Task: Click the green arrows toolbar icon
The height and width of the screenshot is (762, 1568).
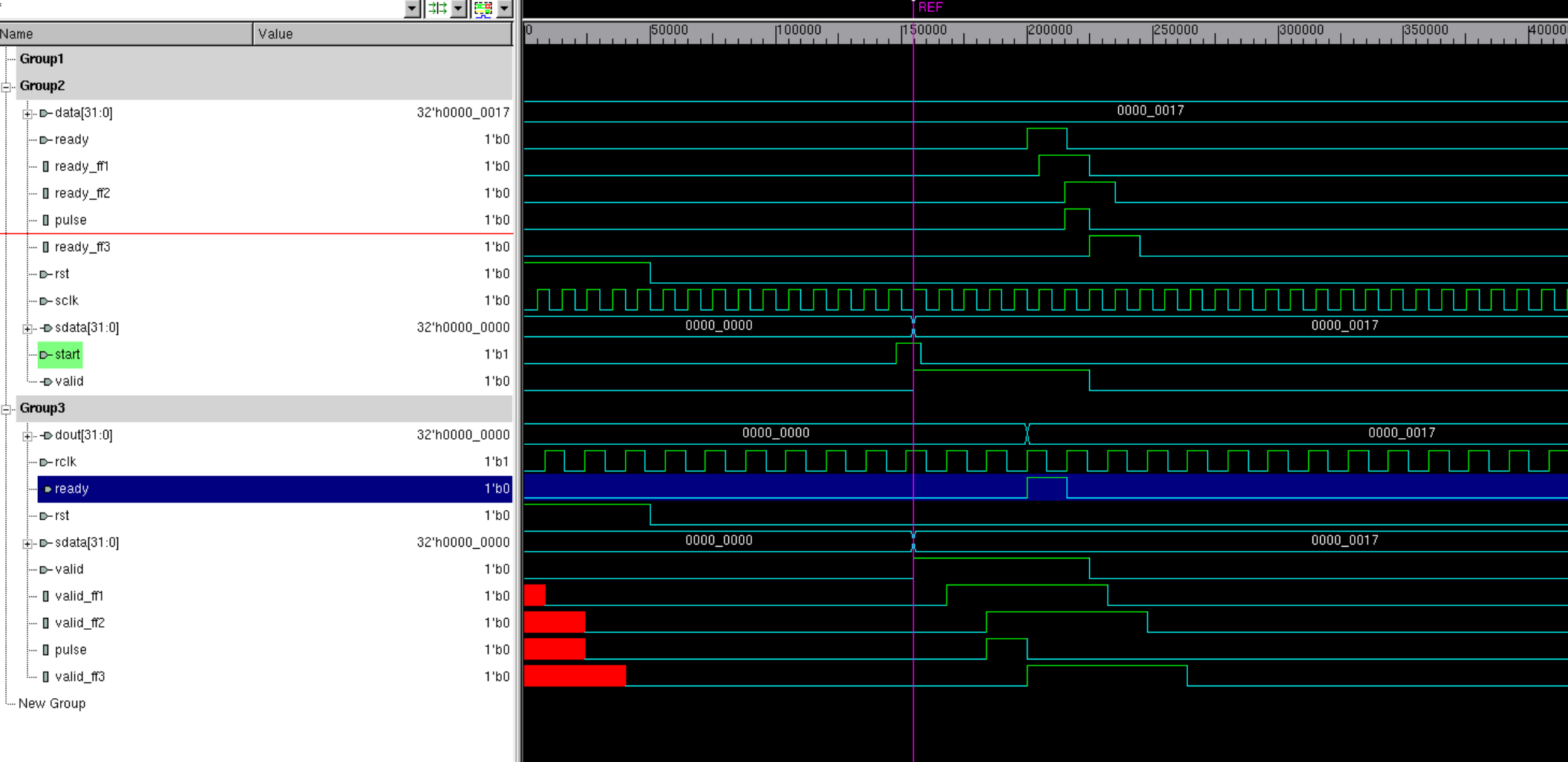Action: click(437, 8)
